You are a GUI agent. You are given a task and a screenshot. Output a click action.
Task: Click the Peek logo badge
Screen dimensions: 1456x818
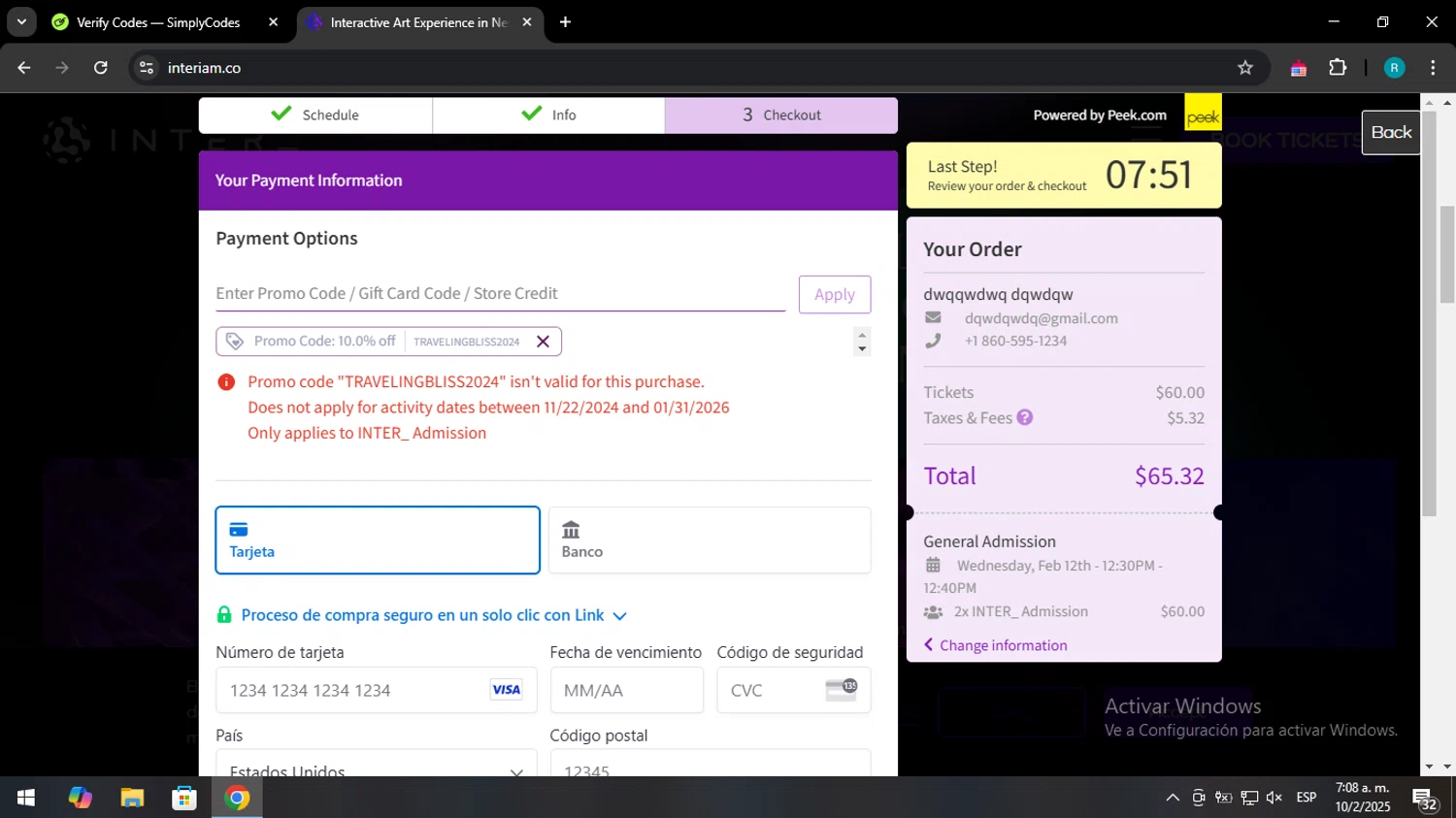1203,113
